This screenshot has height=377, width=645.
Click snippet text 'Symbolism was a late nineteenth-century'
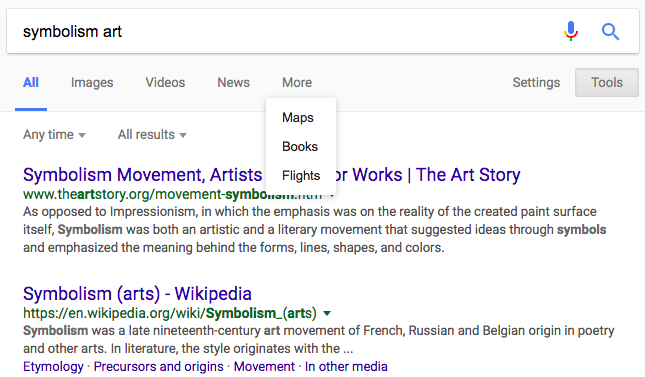coord(142,330)
